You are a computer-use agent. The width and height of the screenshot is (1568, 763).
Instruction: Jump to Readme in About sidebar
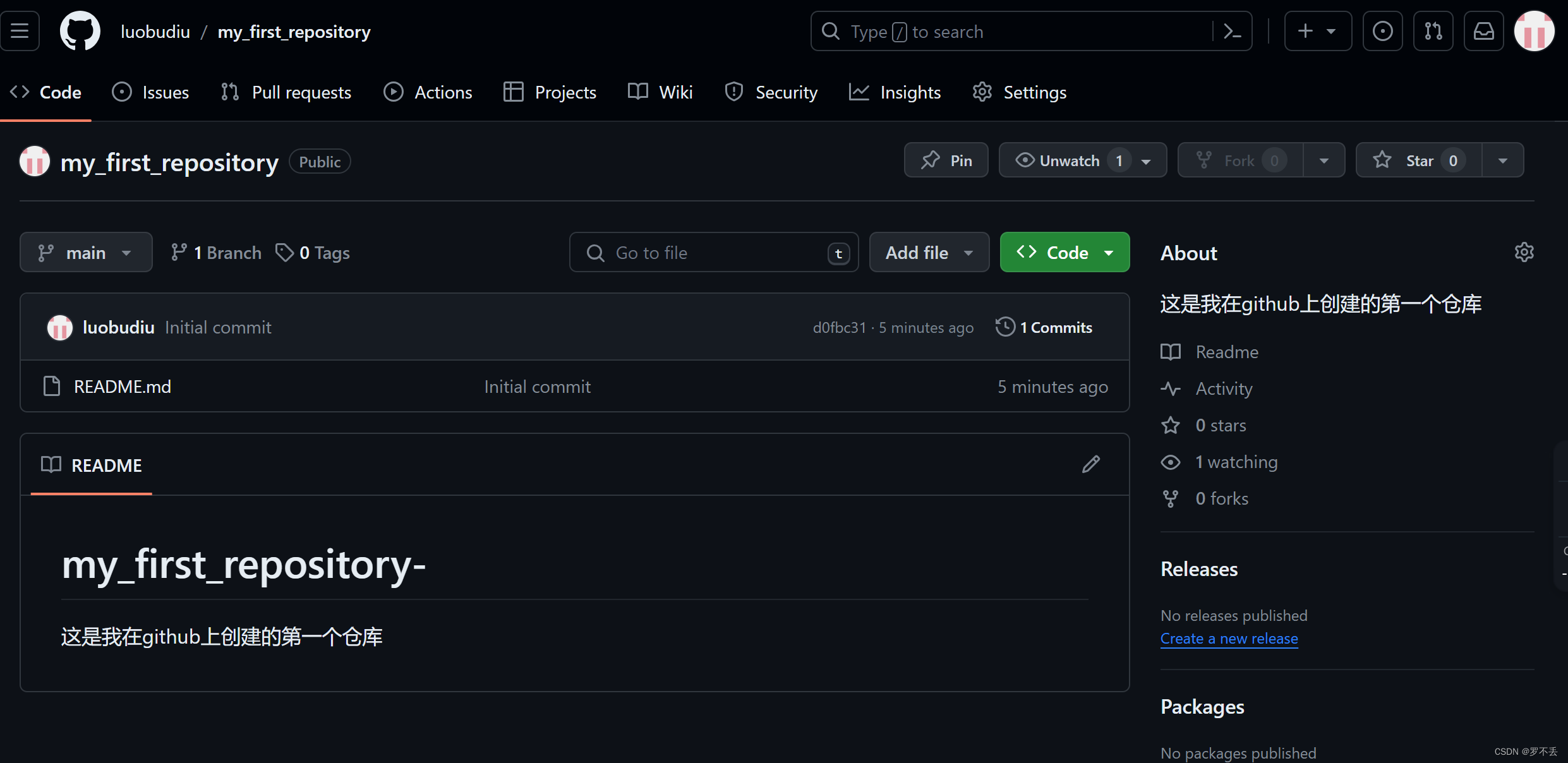(x=1210, y=352)
